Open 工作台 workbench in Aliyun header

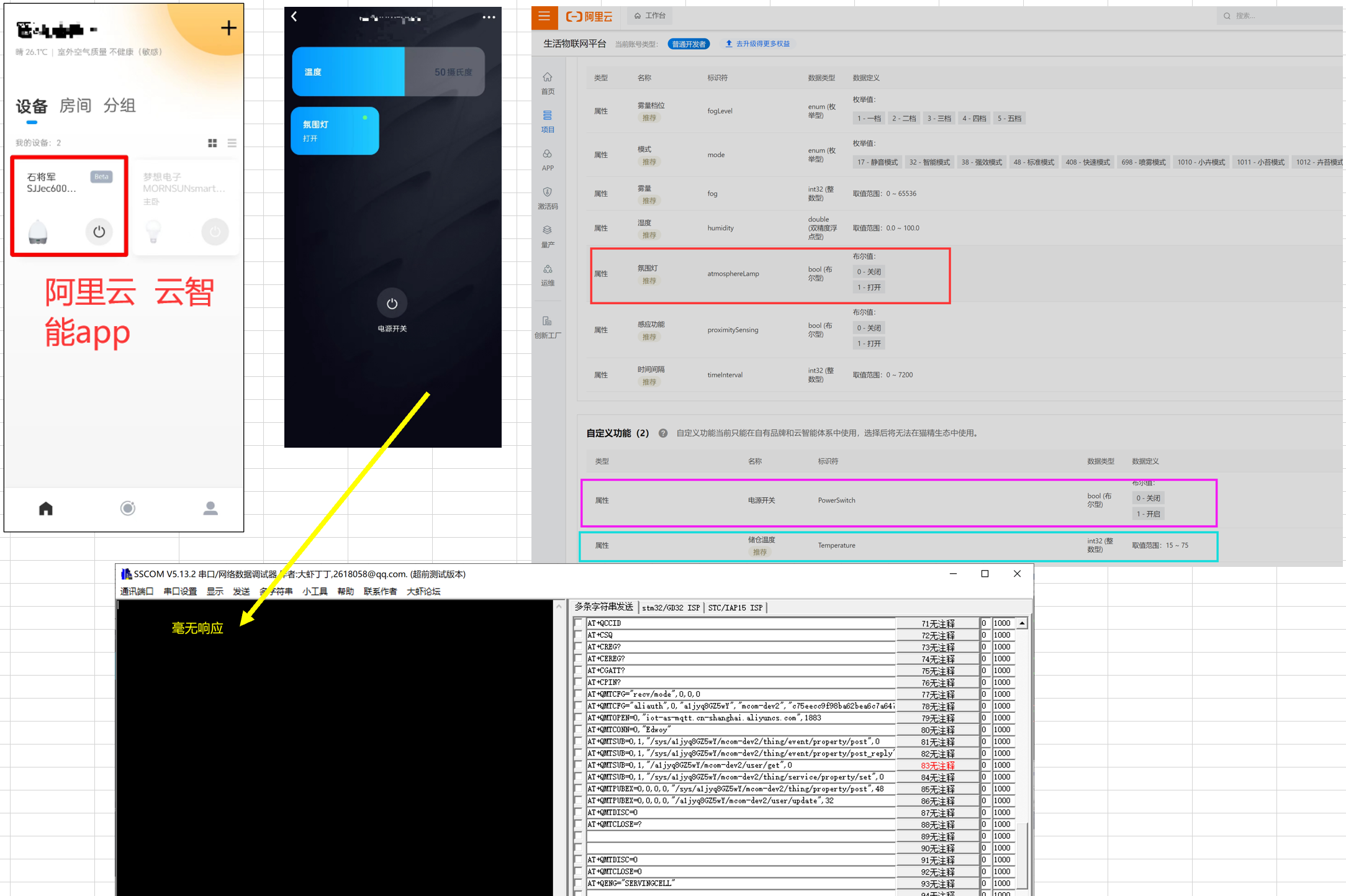coord(650,16)
